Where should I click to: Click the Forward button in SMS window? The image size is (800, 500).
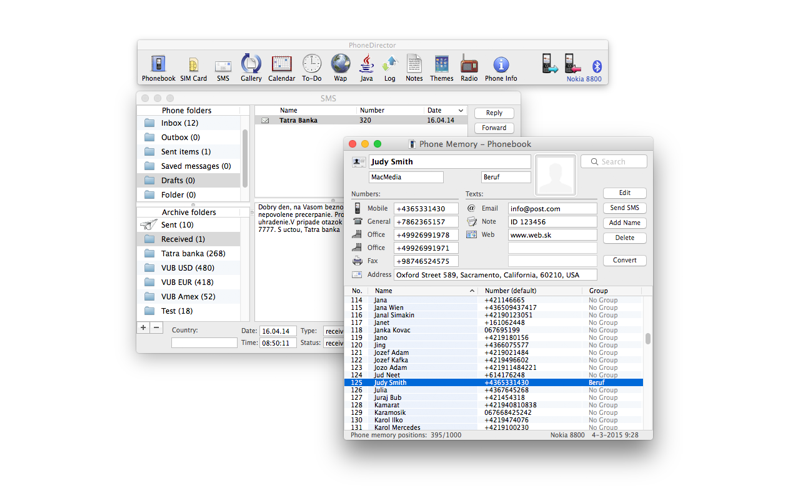coord(494,128)
